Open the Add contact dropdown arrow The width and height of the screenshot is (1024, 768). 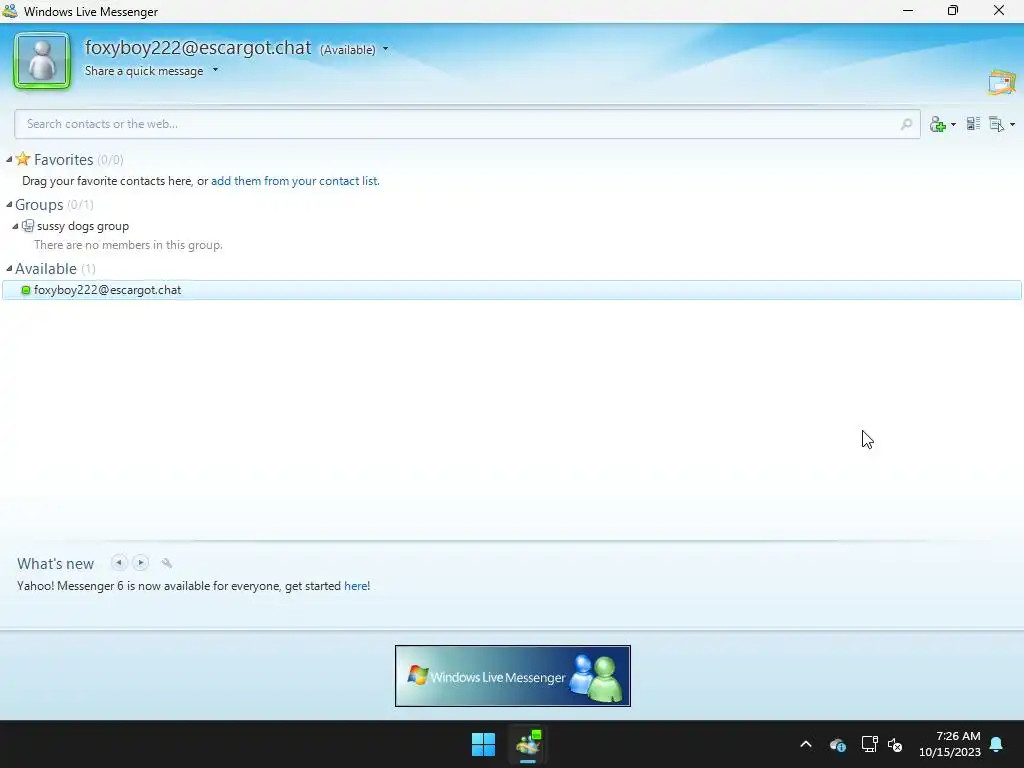(x=953, y=124)
